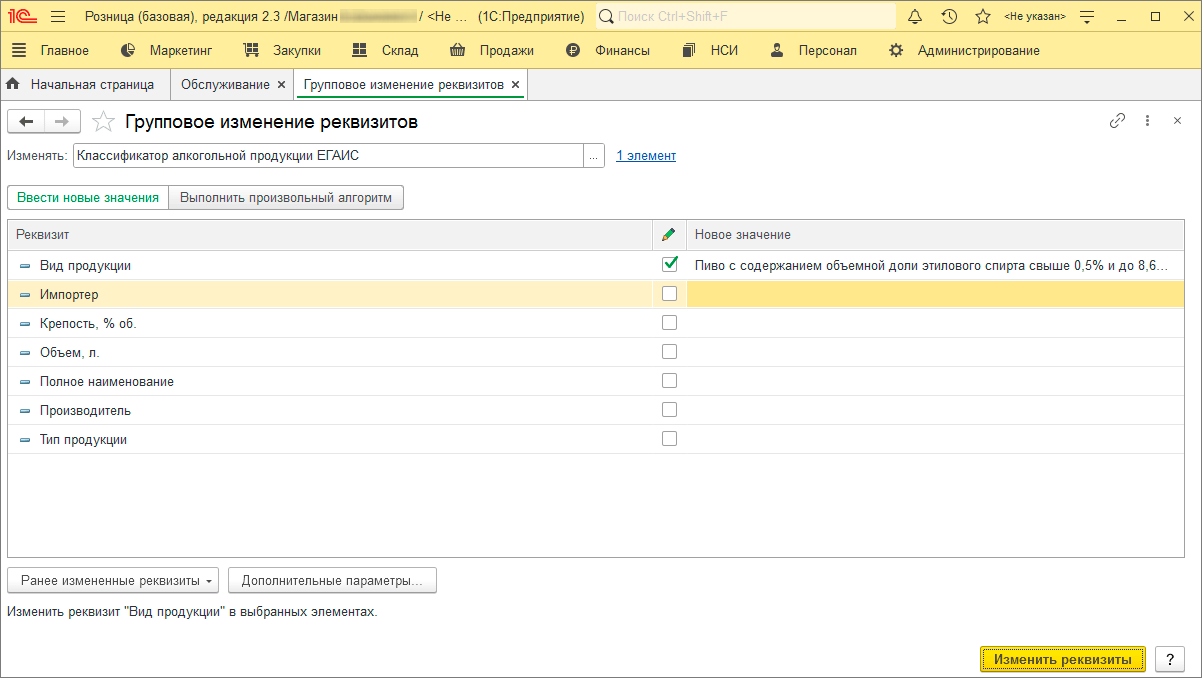
Task: Uncheck the Вид продукции checkbox
Action: tap(670, 265)
